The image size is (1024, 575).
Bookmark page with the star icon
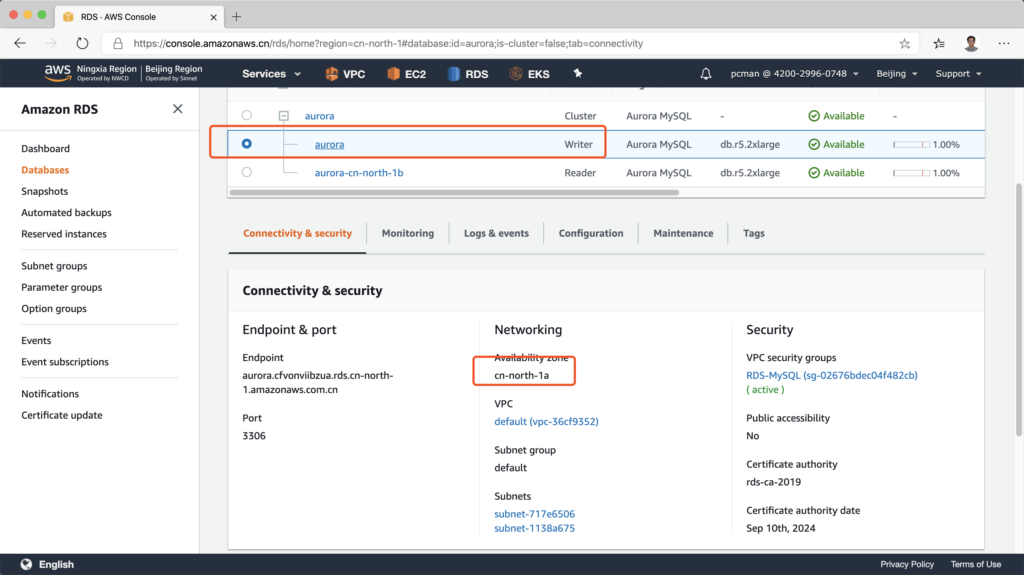[904, 44]
